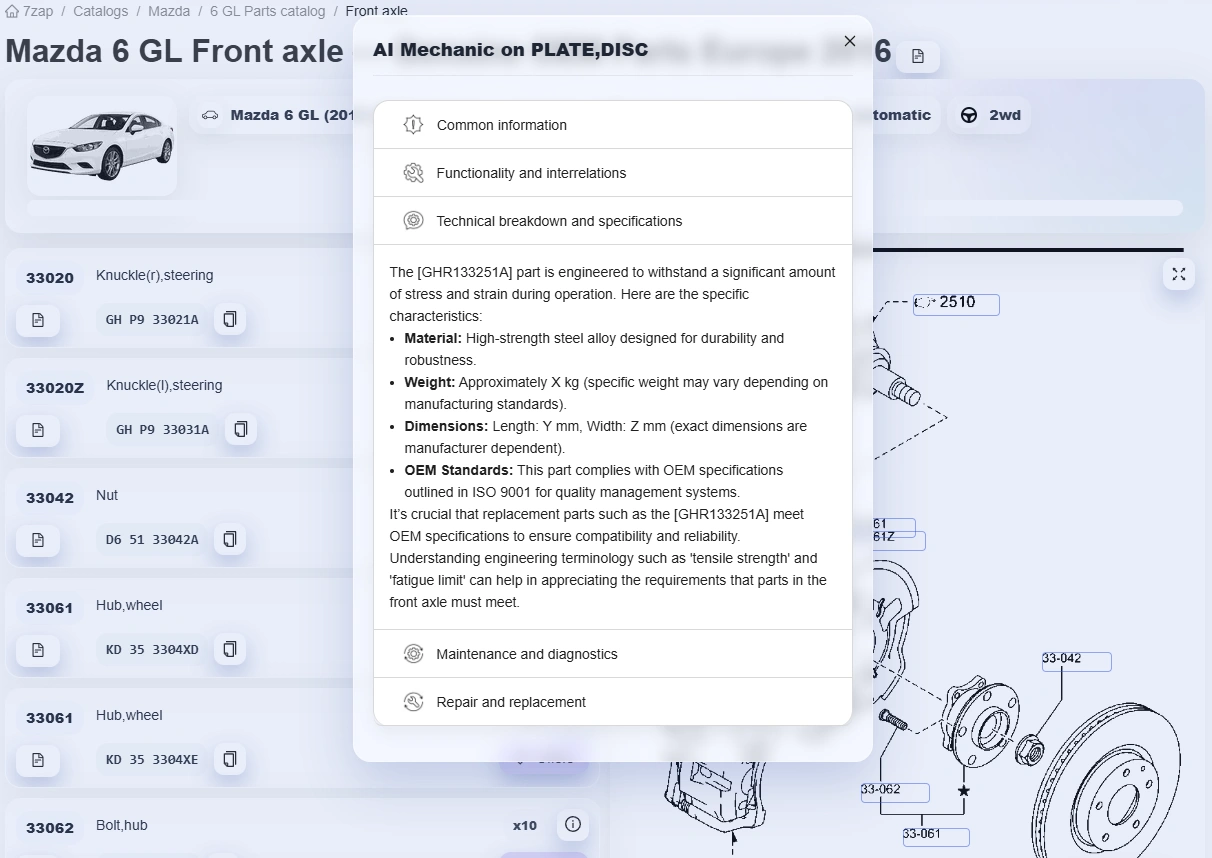Viewport: 1212px width, 858px height.
Task: Click the 2wd drive tag
Action: point(990,115)
